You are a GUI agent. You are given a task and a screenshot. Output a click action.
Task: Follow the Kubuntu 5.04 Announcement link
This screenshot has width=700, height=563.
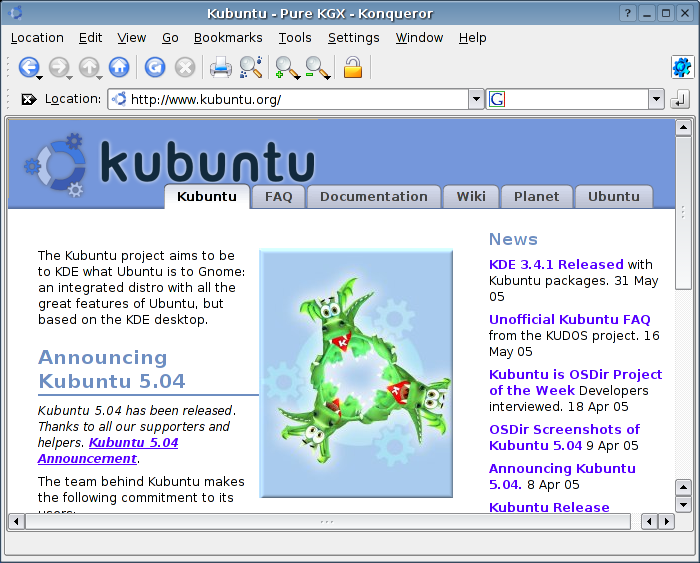(108, 450)
